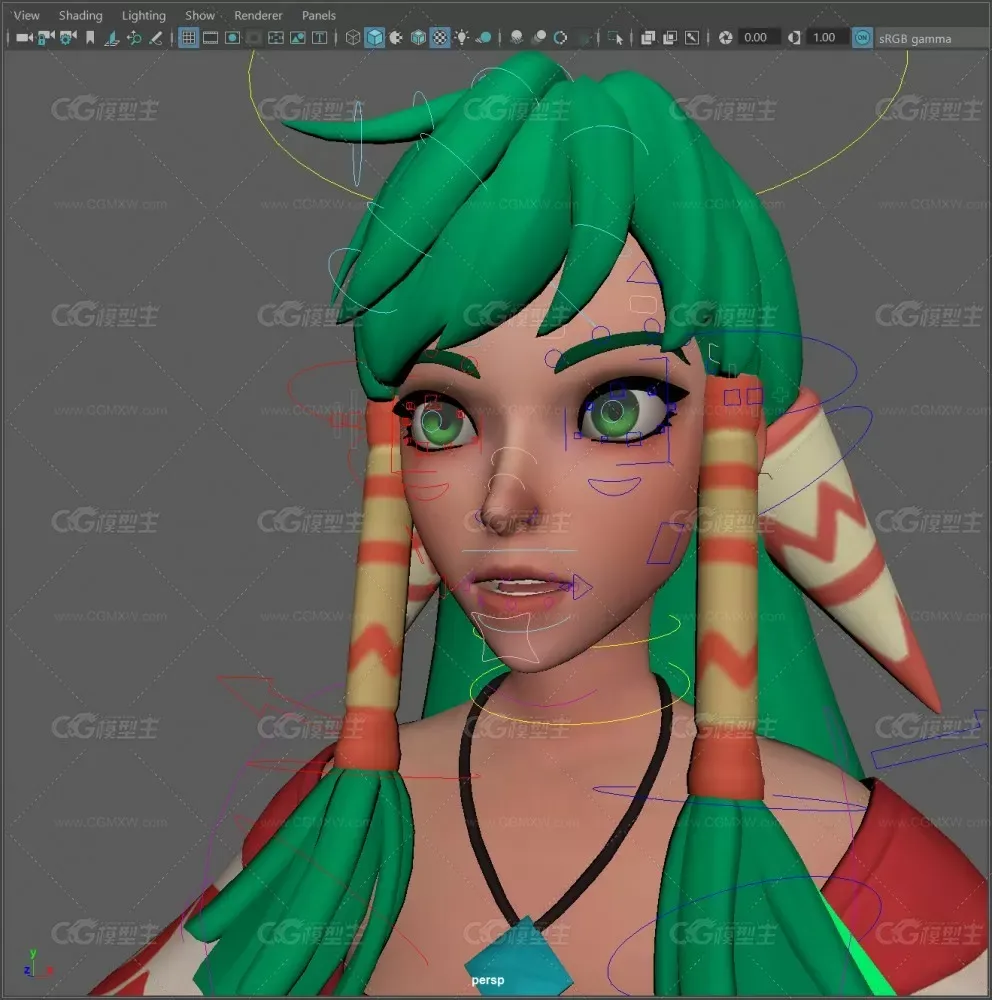Click the Gamma field showing 1.00

tap(826, 38)
